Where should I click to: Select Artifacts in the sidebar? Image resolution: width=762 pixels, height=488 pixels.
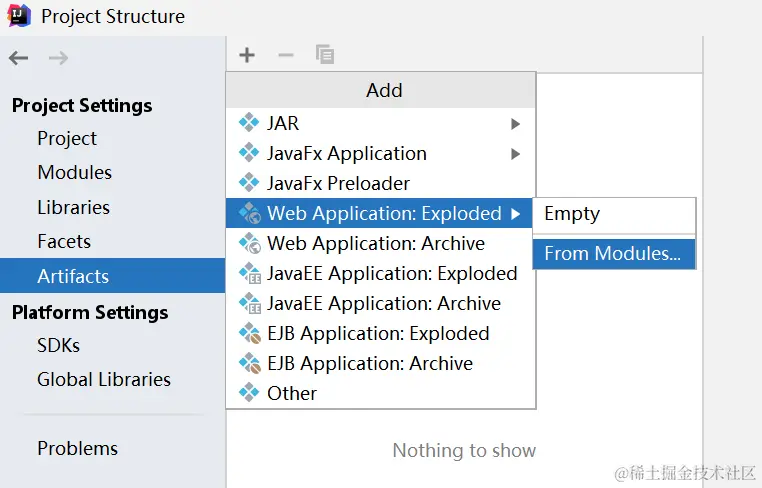[112, 276]
